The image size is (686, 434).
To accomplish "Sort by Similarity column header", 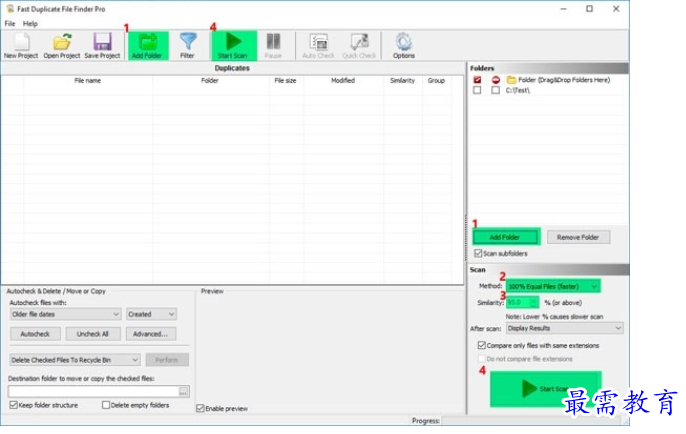I will tap(402, 80).
